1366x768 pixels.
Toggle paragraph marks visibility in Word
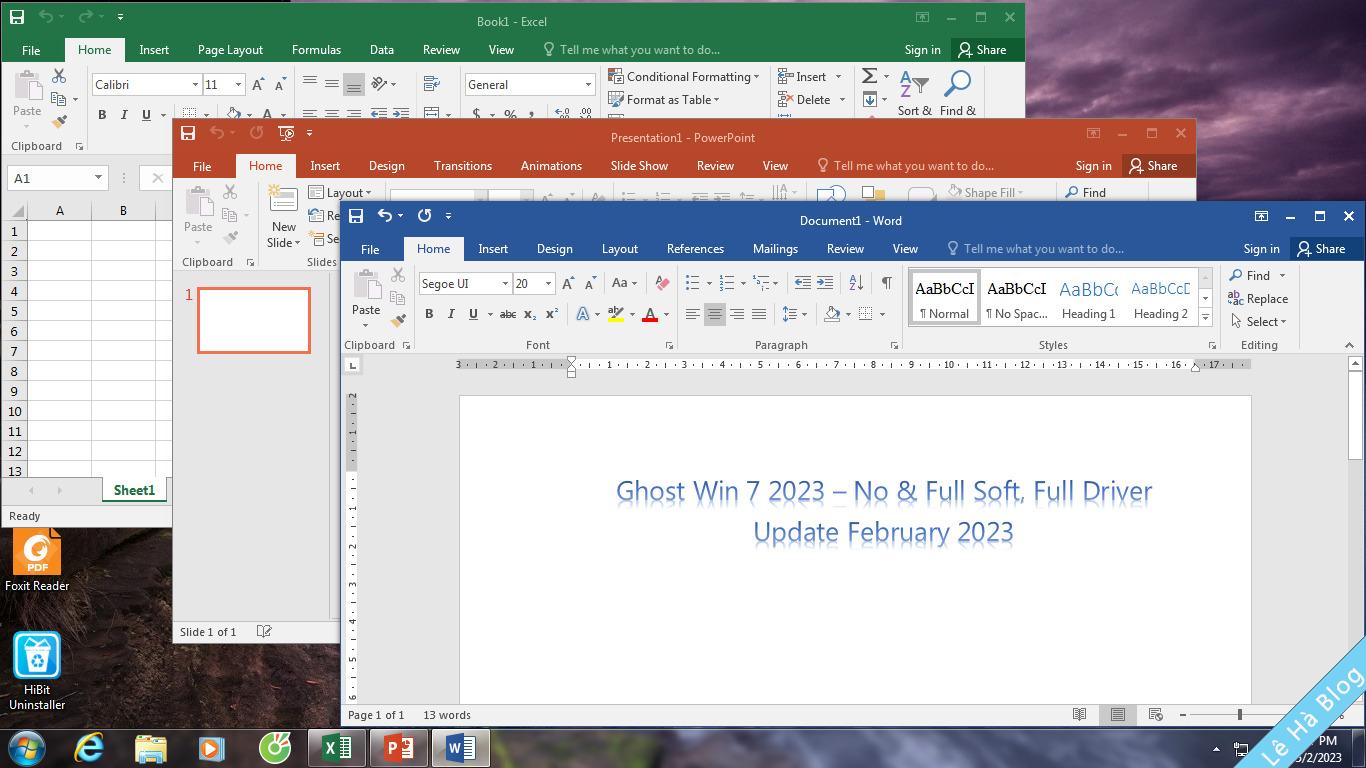(x=886, y=283)
